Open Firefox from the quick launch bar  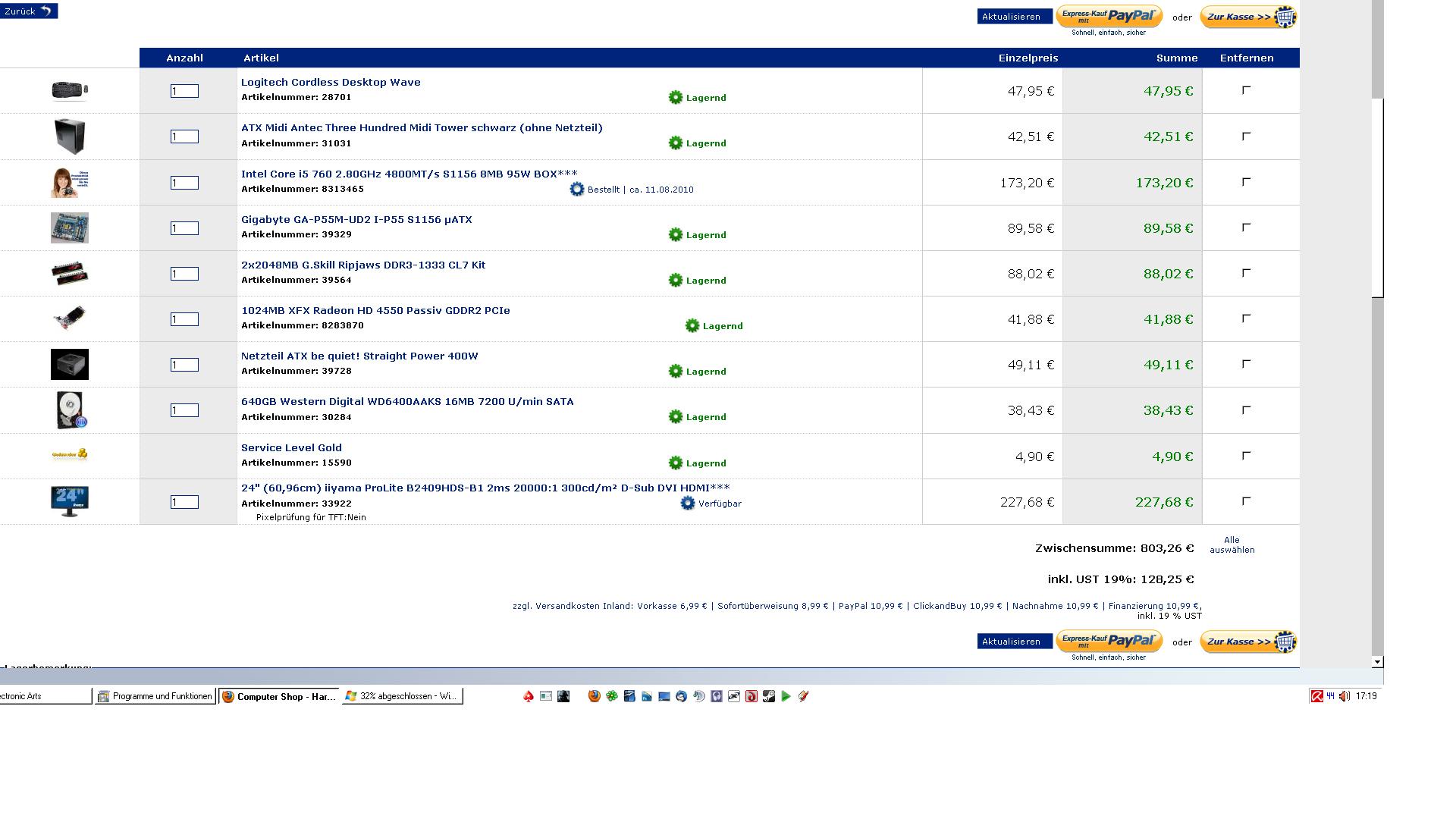point(595,696)
